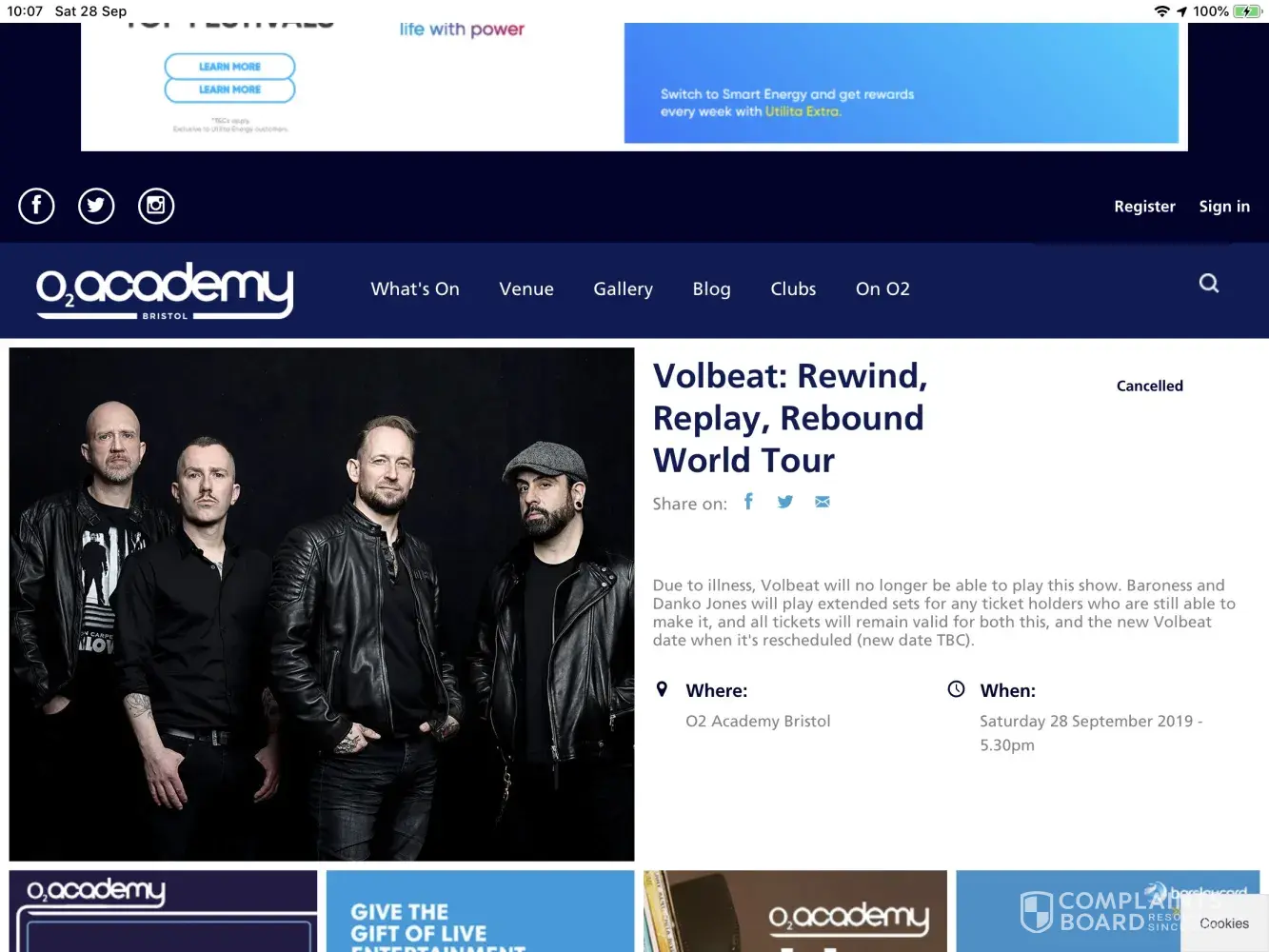Click the Register link

point(1144,207)
